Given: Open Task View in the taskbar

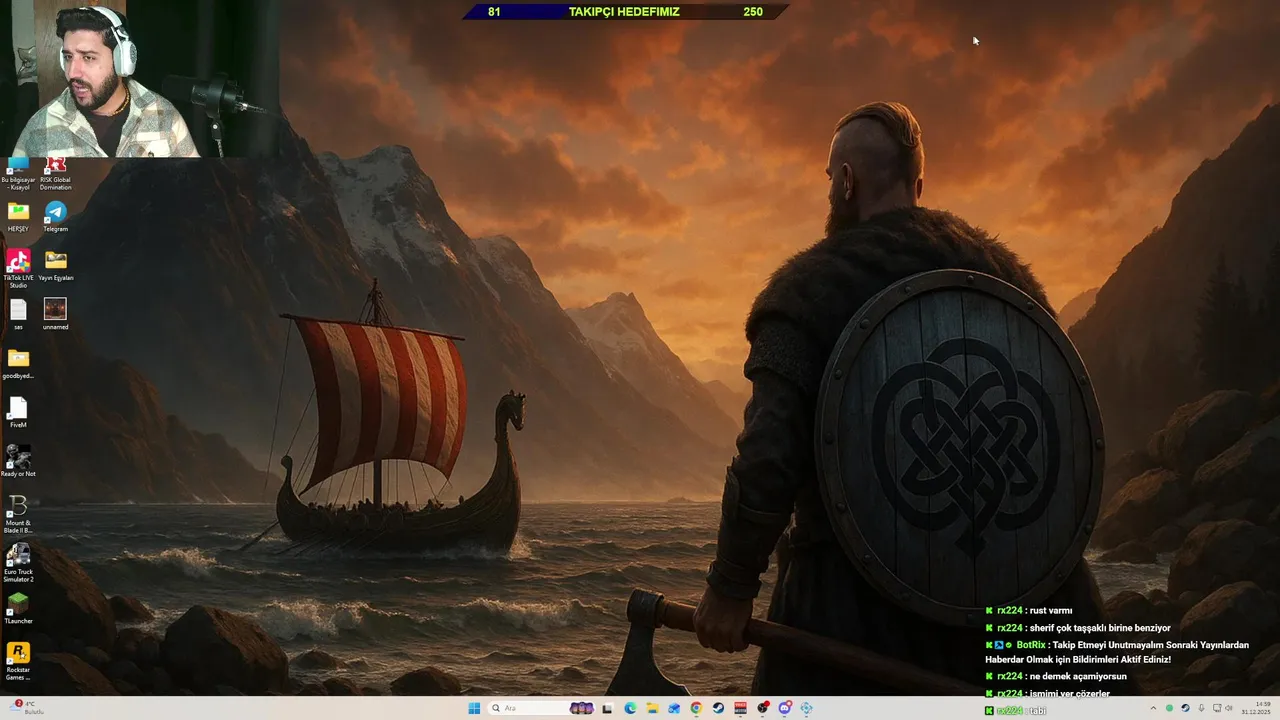Looking at the screenshot, I should [x=607, y=708].
